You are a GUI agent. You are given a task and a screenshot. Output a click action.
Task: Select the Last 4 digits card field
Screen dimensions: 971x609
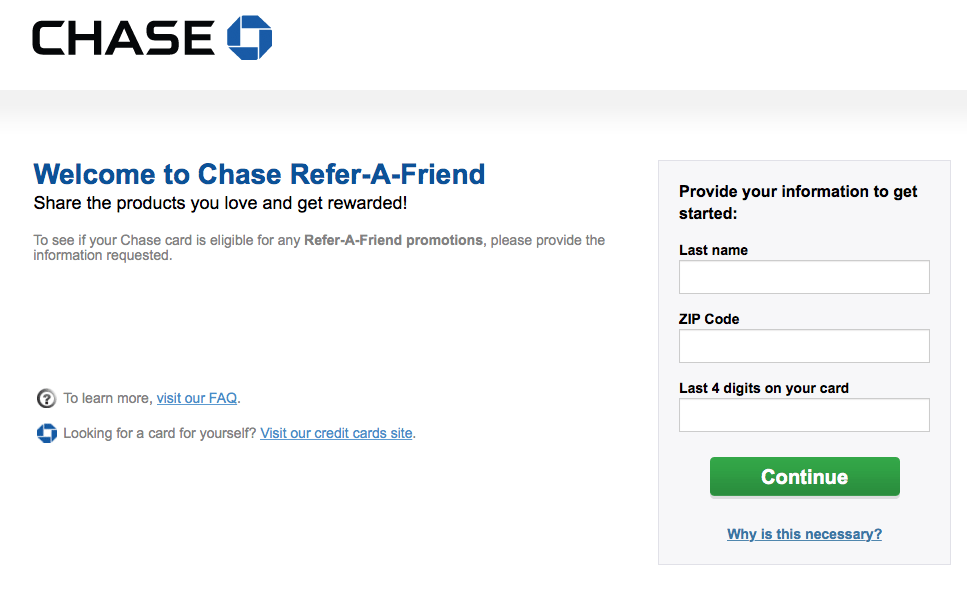click(x=804, y=415)
